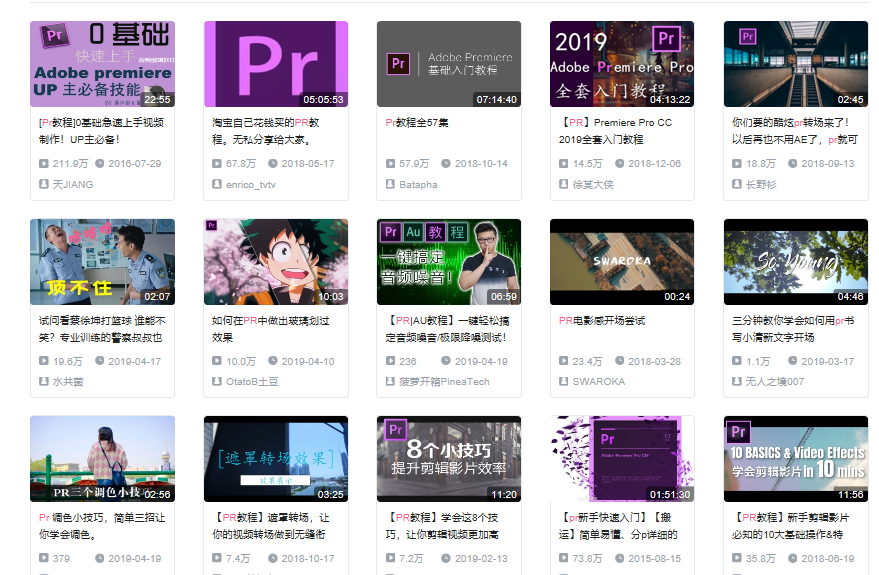This screenshot has height=575, width=879.
Task: Click the uploader icon beside Batapha
Action: [390, 184]
